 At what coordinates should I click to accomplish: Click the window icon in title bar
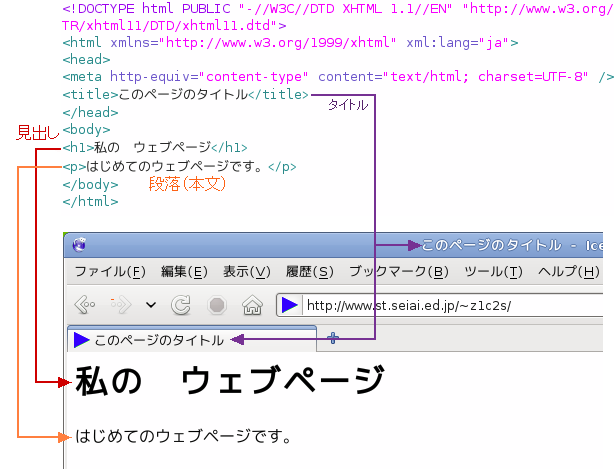tap(80, 243)
